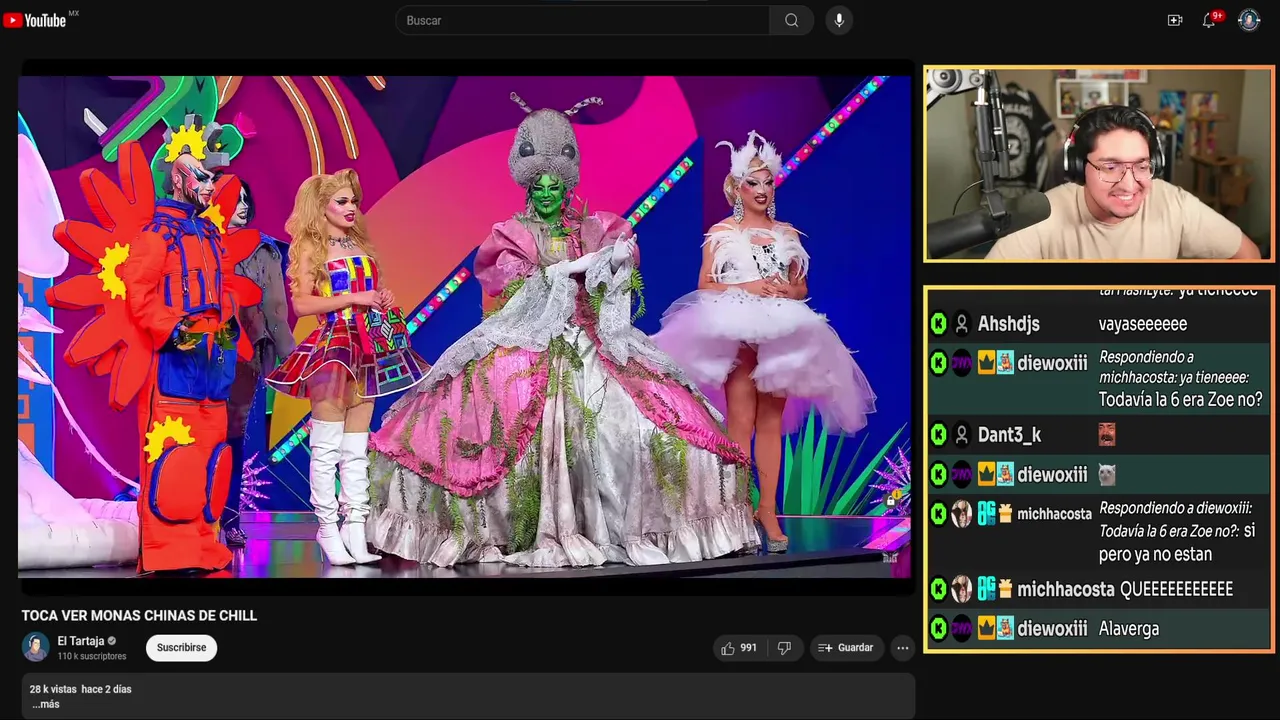
Task: Click the 28 k vistas text
Action: click(x=53, y=689)
